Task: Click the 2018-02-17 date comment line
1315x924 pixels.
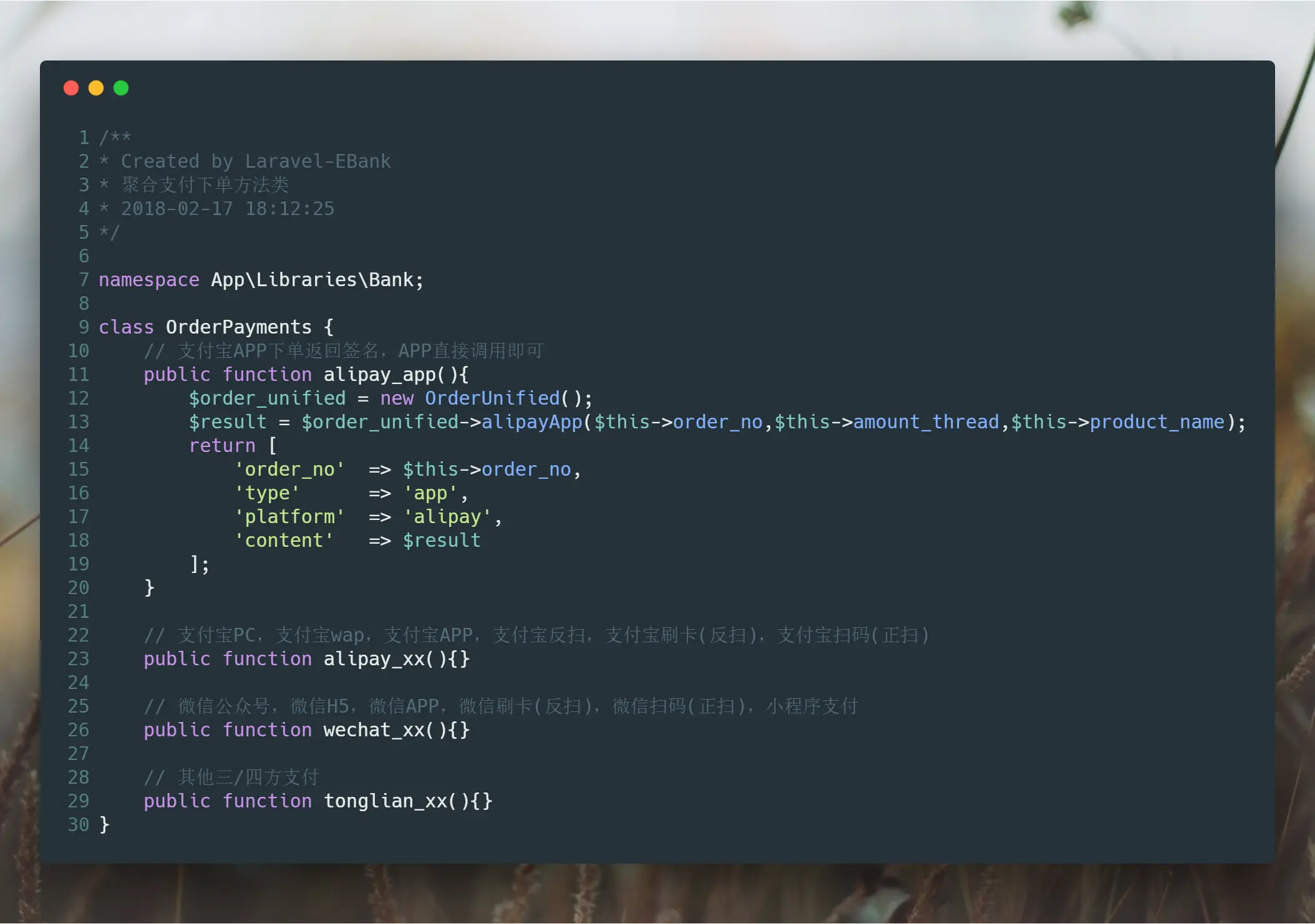Action: click(x=228, y=209)
